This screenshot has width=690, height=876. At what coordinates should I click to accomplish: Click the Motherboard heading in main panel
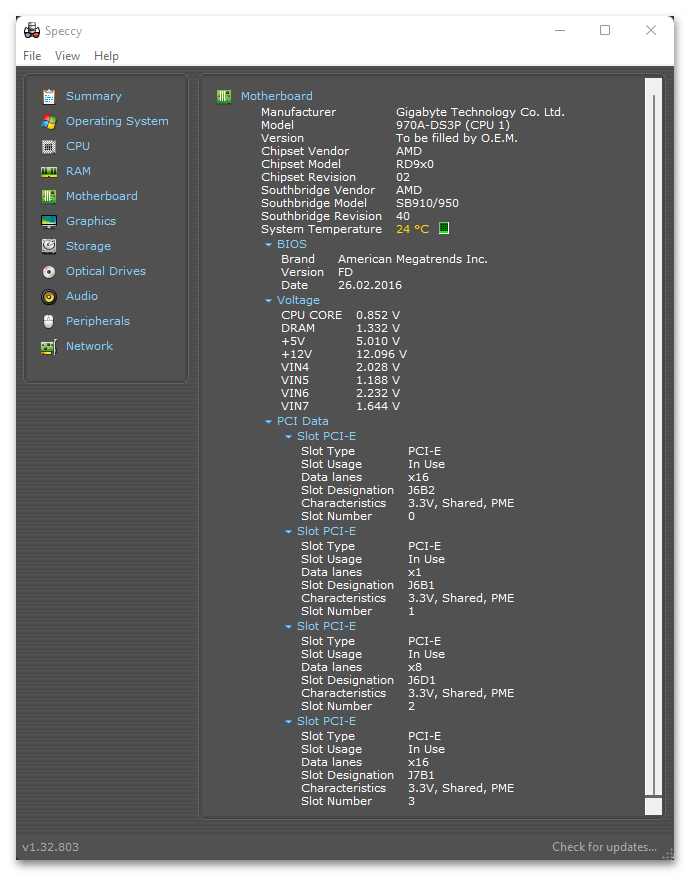pos(277,96)
